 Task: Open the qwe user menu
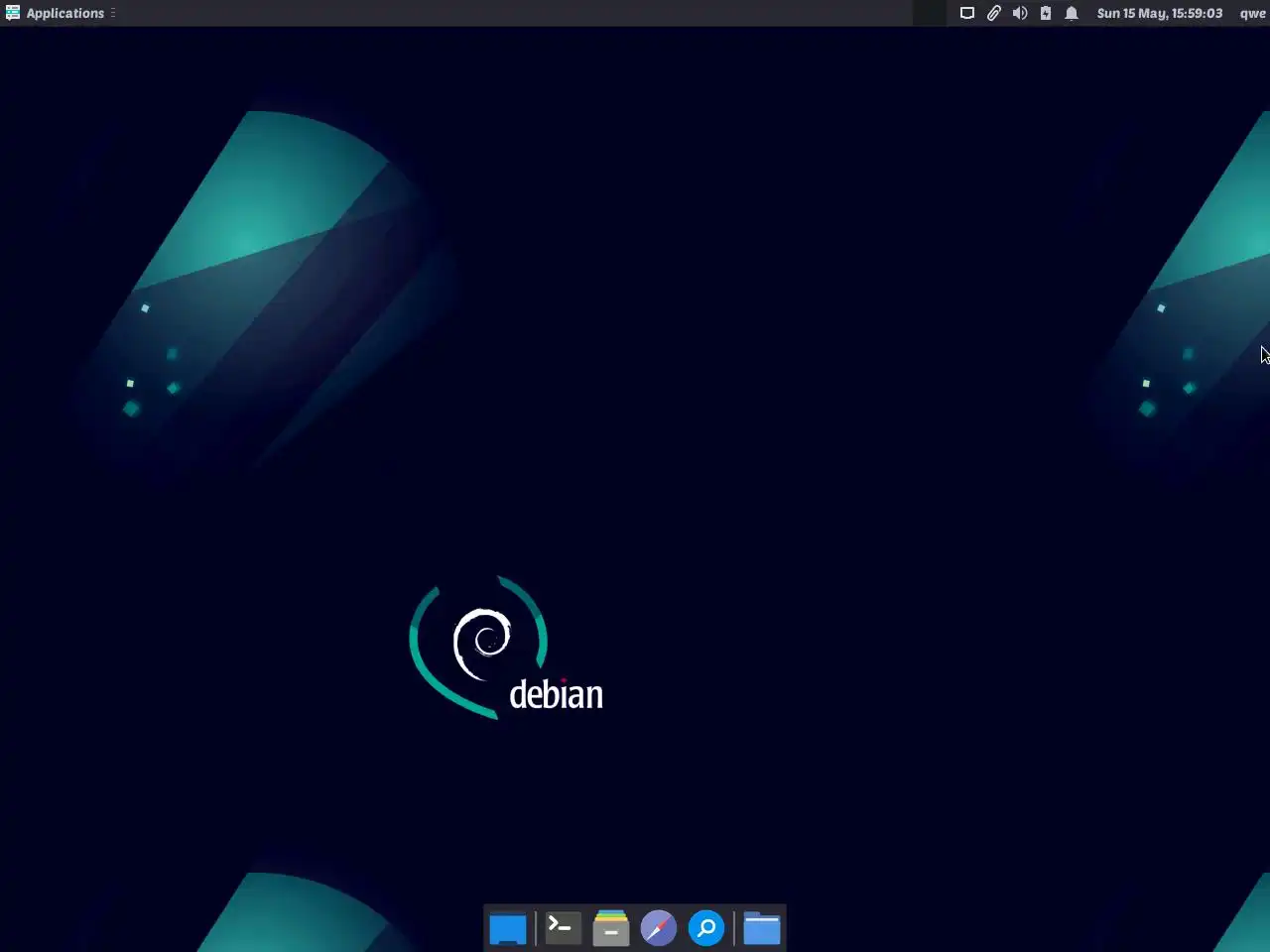(x=1252, y=13)
